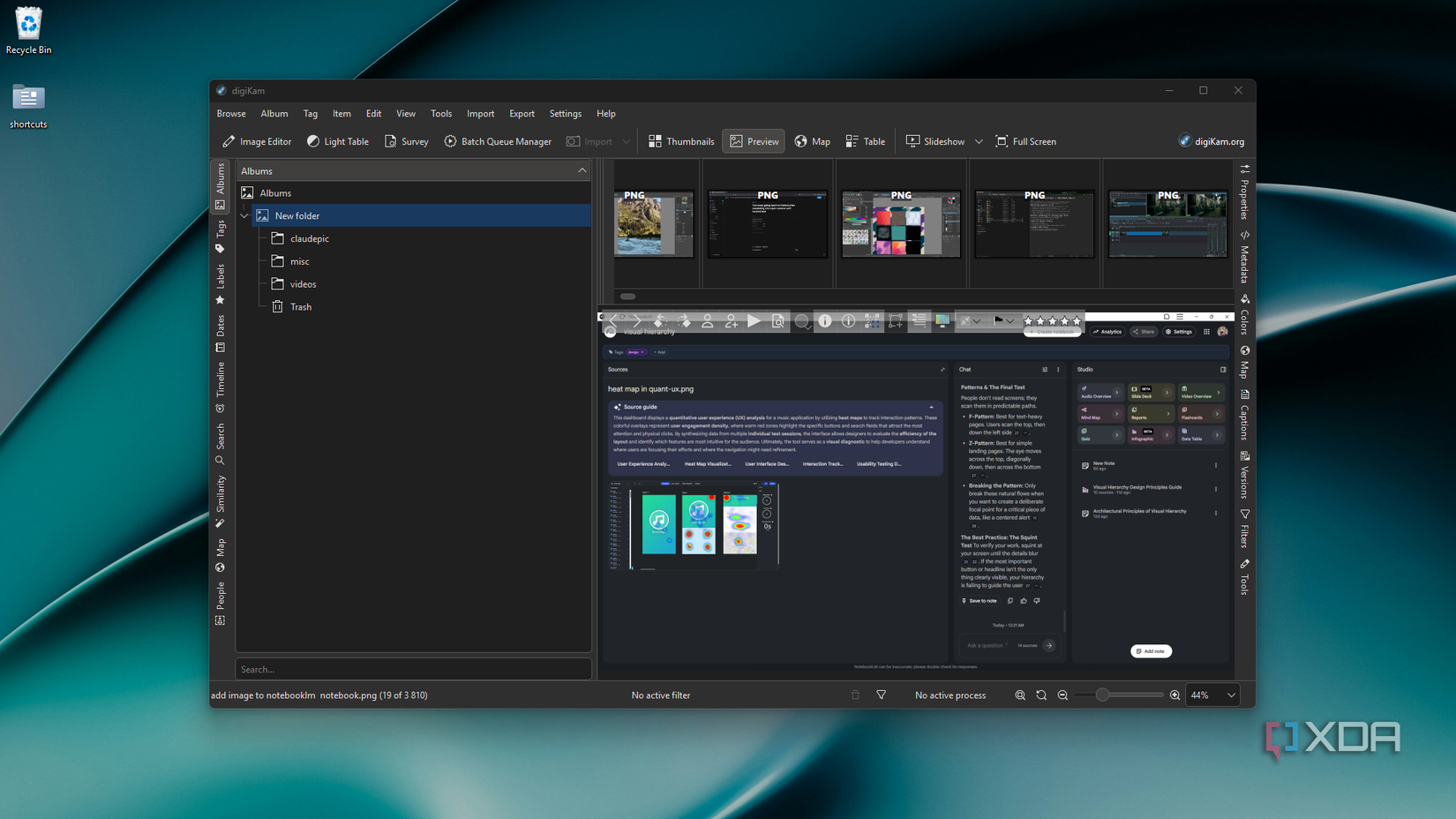Viewport: 1456px width, 819px height.
Task: Focus the album Search field
Action: coord(413,670)
